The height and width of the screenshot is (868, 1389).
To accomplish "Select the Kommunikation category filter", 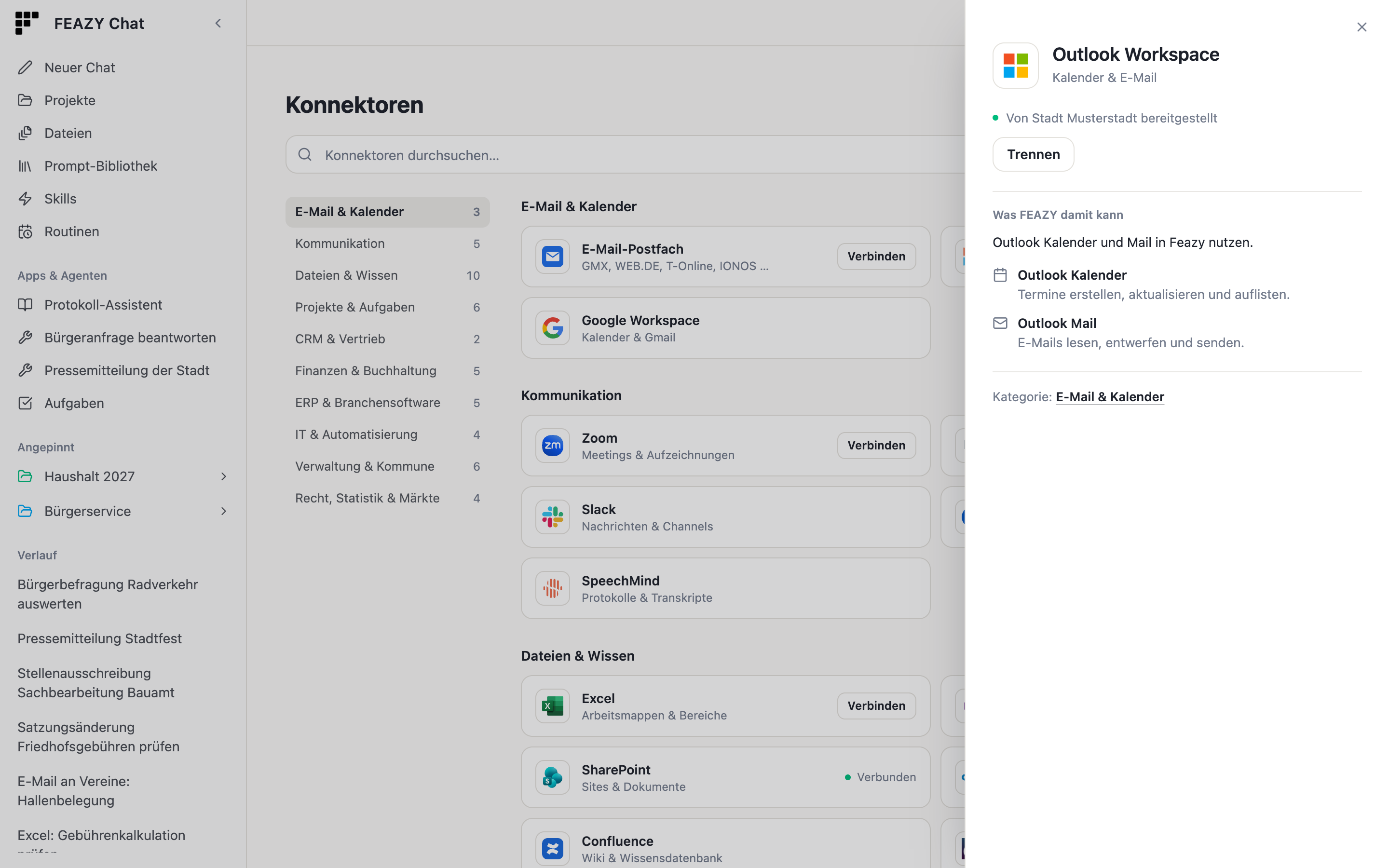I will pyautogui.click(x=387, y=244).
